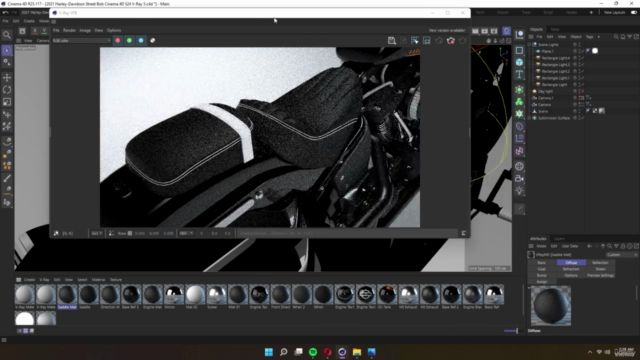640x360 pixels.
Task: Toggle enable checkmark of Subdivision Surface
Action: tap(583, 118)
